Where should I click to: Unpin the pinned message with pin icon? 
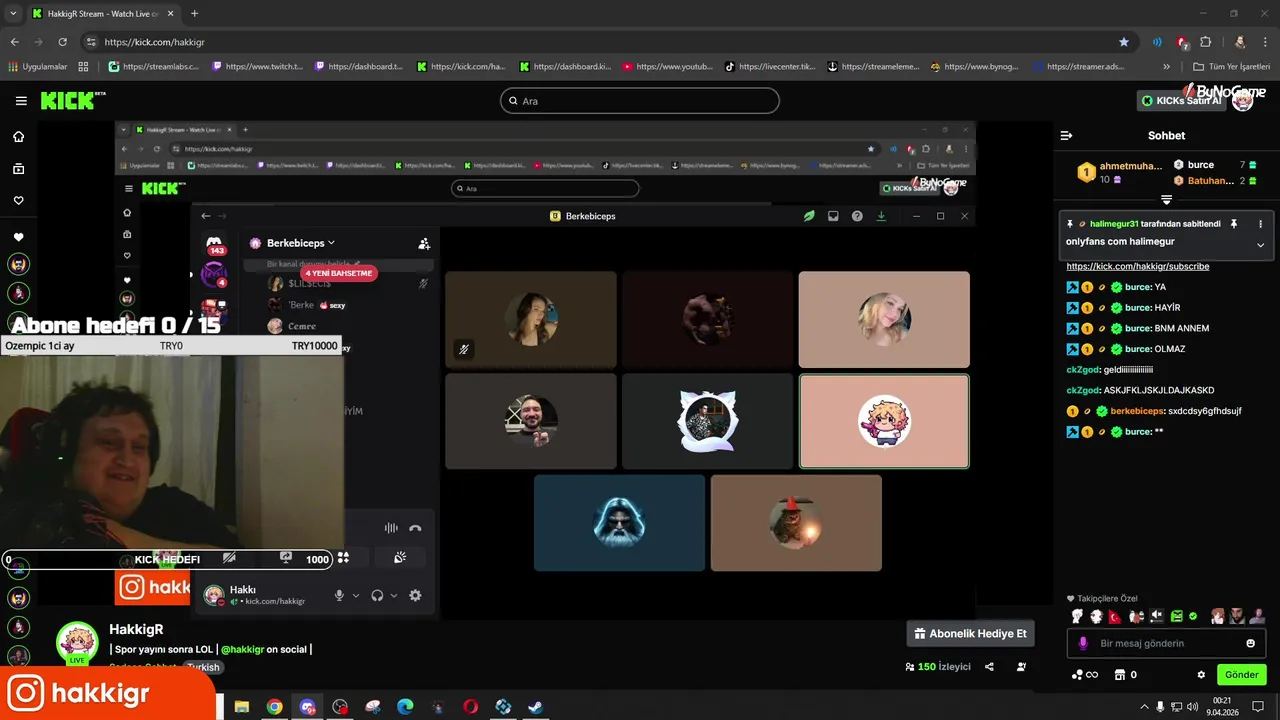1233,224
